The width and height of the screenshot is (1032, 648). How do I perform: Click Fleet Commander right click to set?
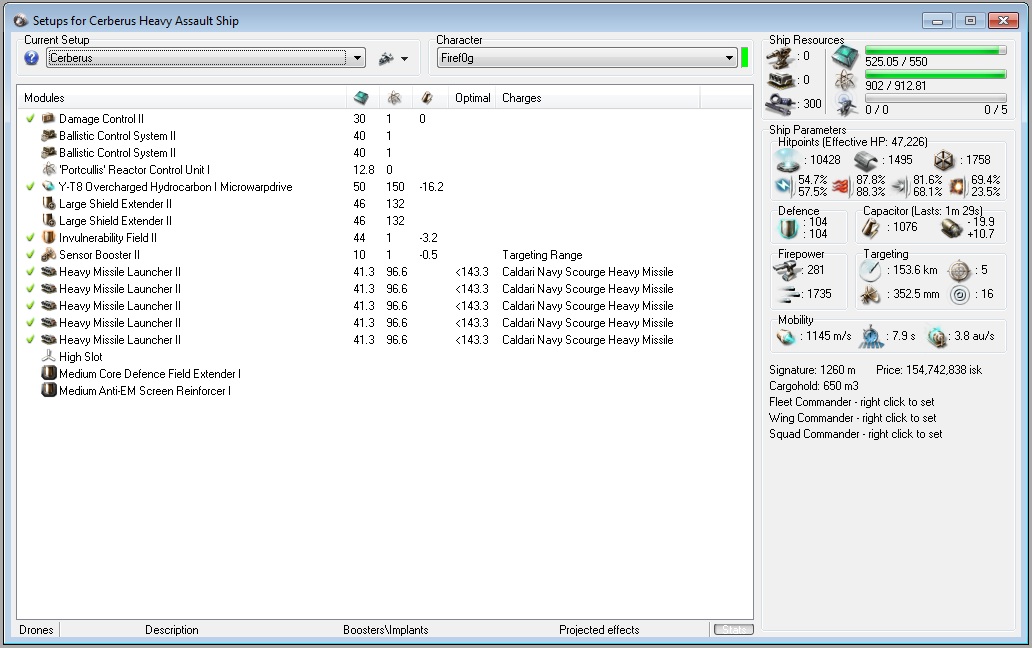852,402
